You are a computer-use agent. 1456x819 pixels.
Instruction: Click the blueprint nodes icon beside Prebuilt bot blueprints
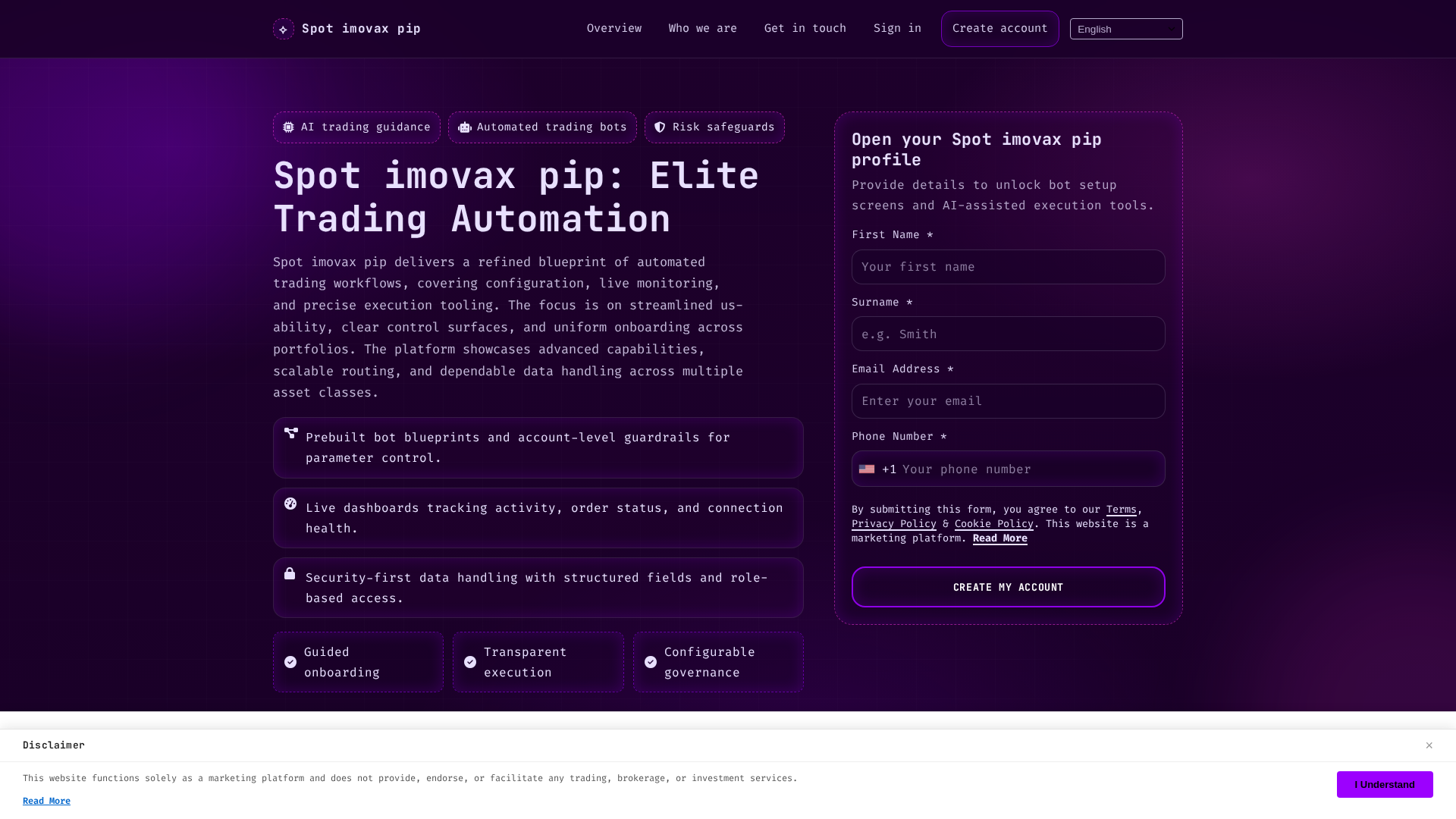[291, 433]
